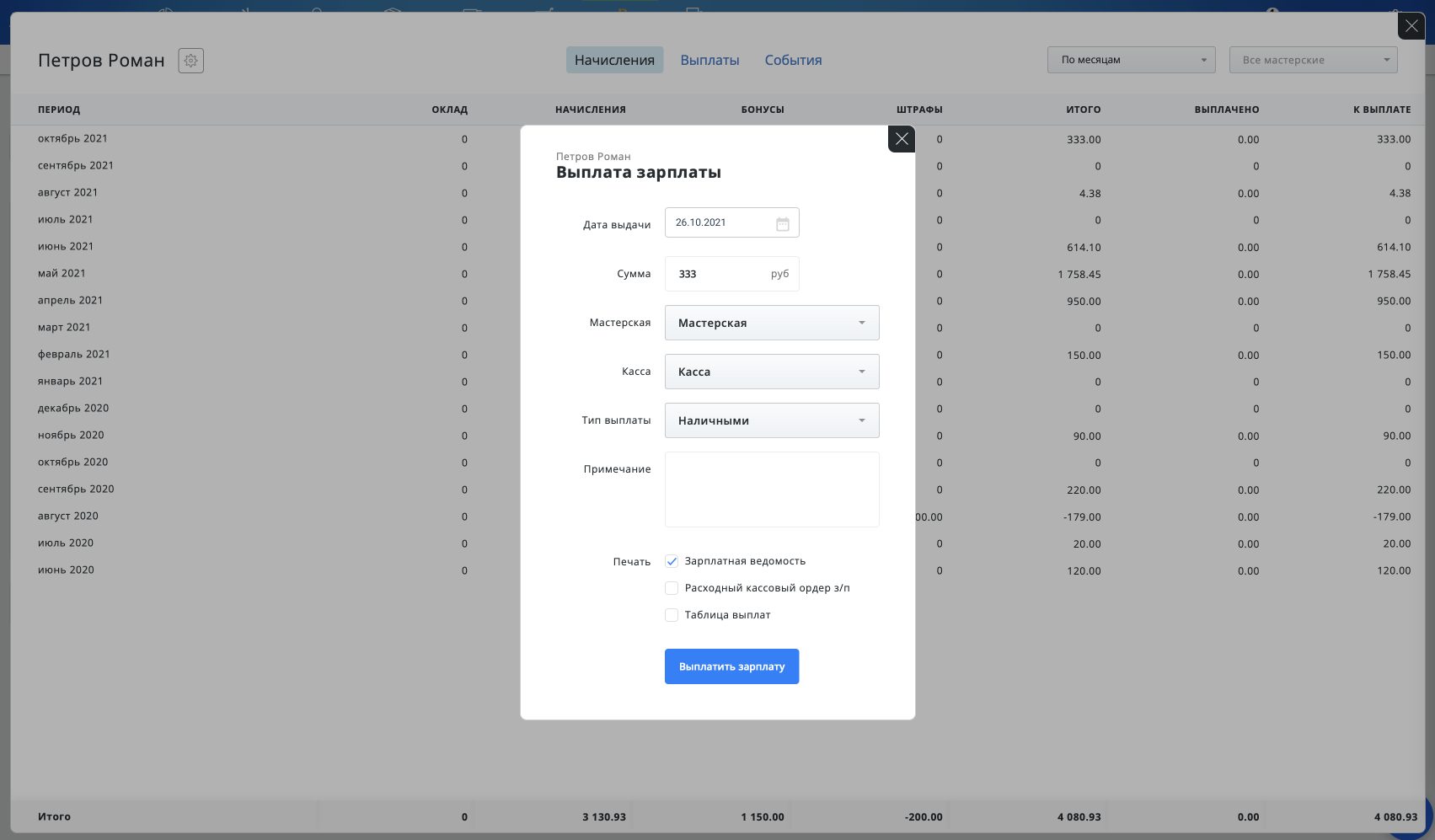Open settings gear next to Петров Роман
The width and height of the screenshot is (1435, 840).
(x=191, y=61)
